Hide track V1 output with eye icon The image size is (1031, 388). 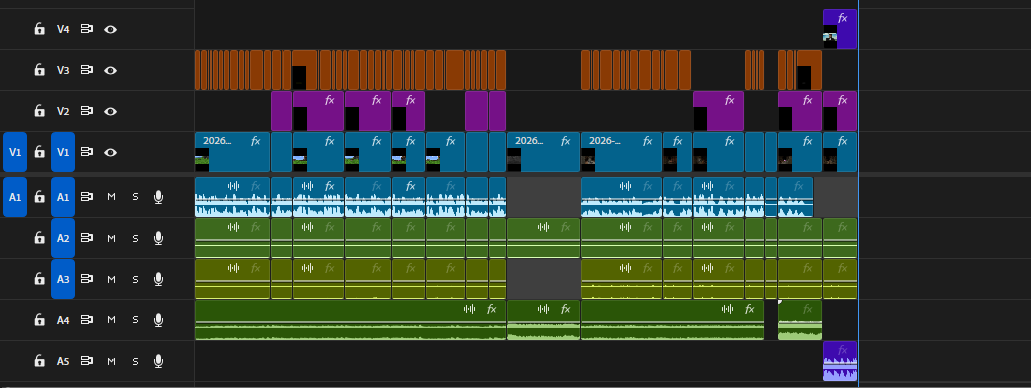tap(110, 152)
